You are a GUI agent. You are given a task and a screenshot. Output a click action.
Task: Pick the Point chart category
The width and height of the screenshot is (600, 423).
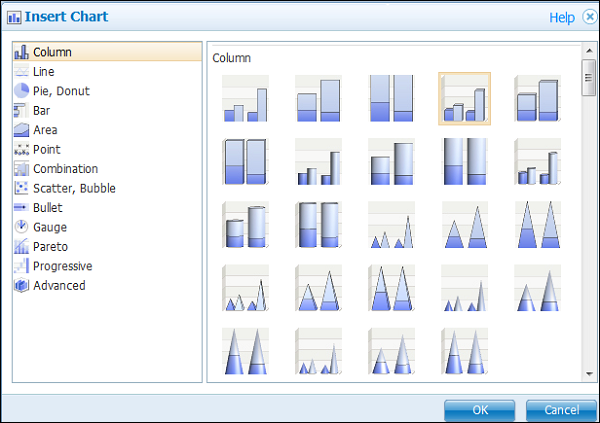click(x=107, y=149)
